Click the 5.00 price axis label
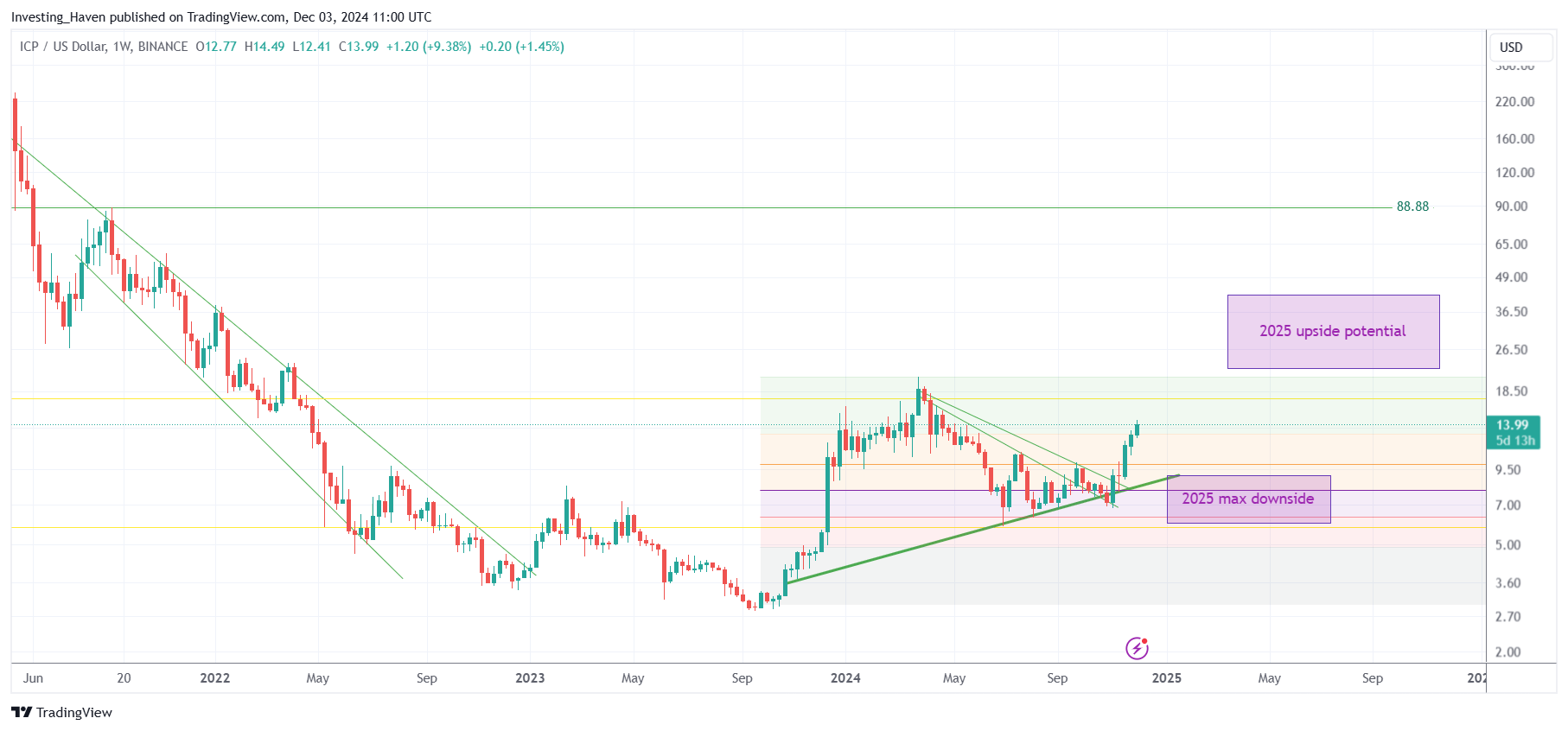Viewport: 1568px width, 731px height. 1508,545
